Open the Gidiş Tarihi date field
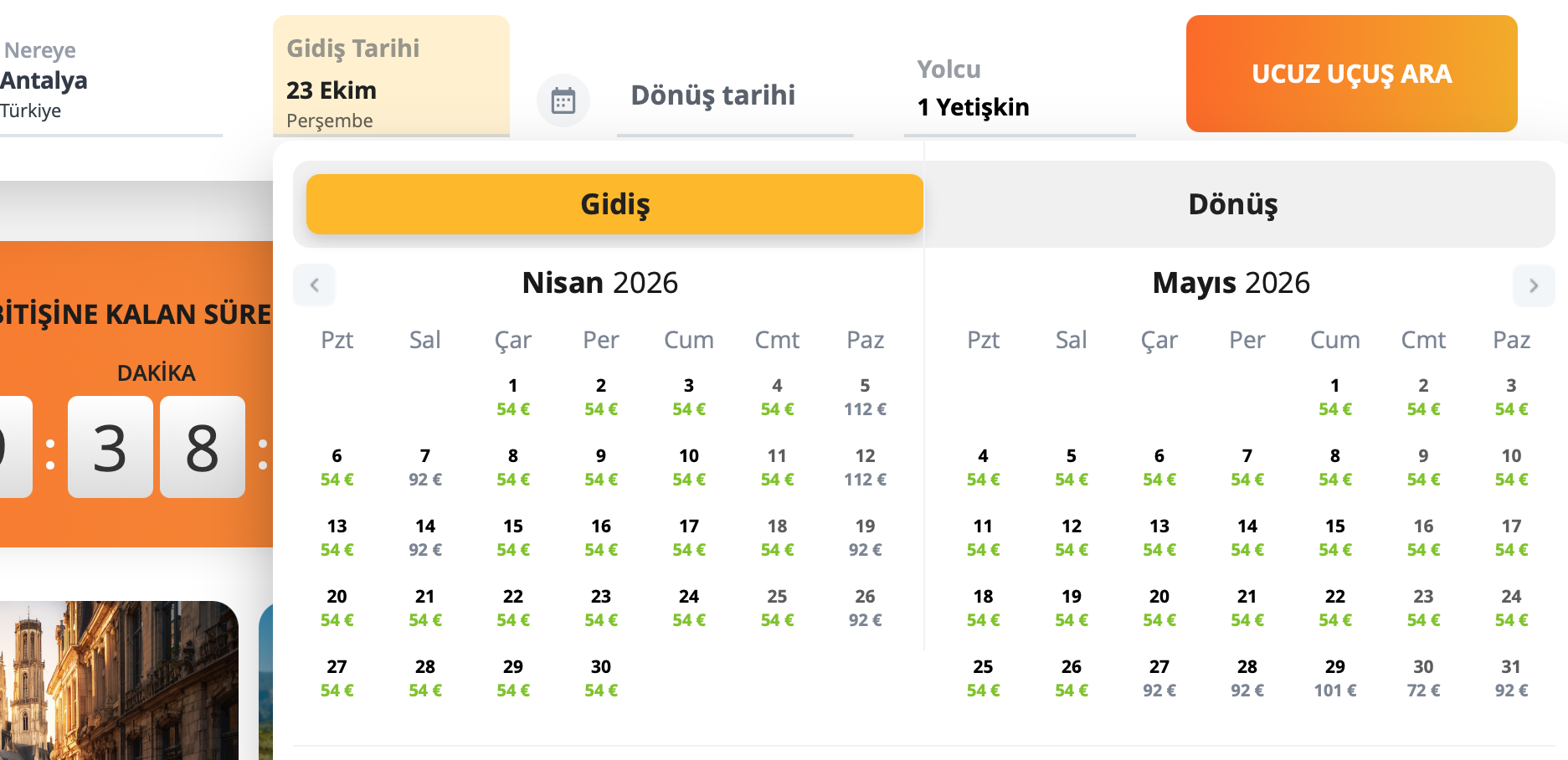Screen dimensions: 1568x760 (x=391, y=82)
